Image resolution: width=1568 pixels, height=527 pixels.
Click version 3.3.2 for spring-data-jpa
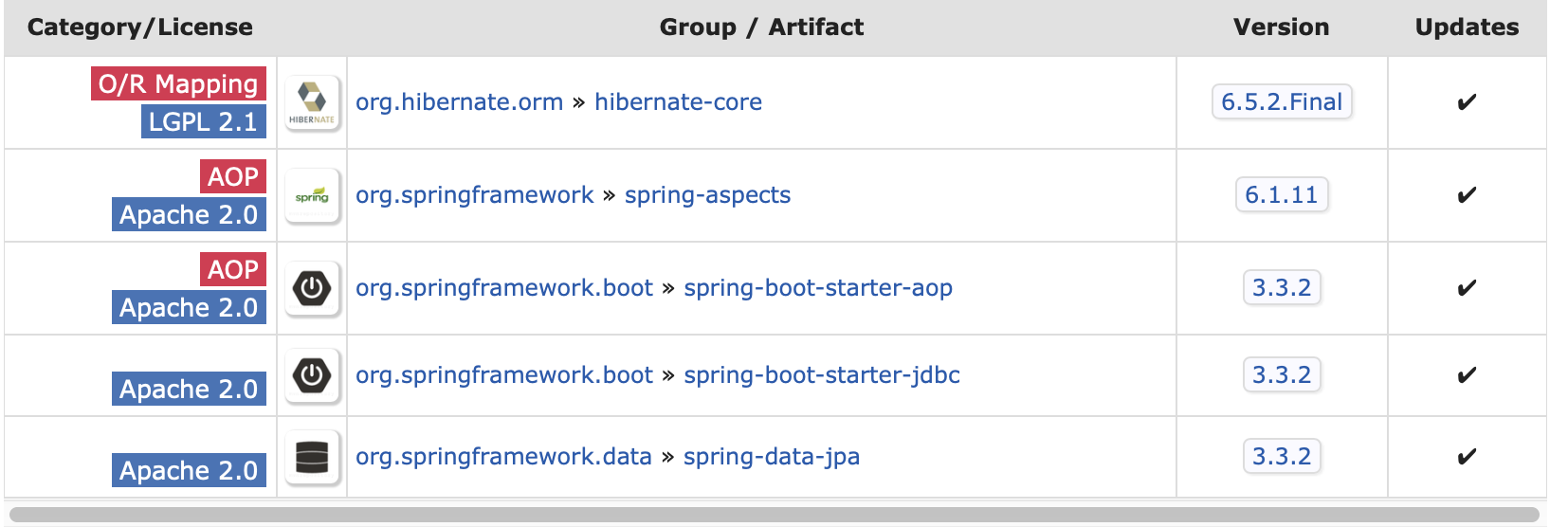1282,457
